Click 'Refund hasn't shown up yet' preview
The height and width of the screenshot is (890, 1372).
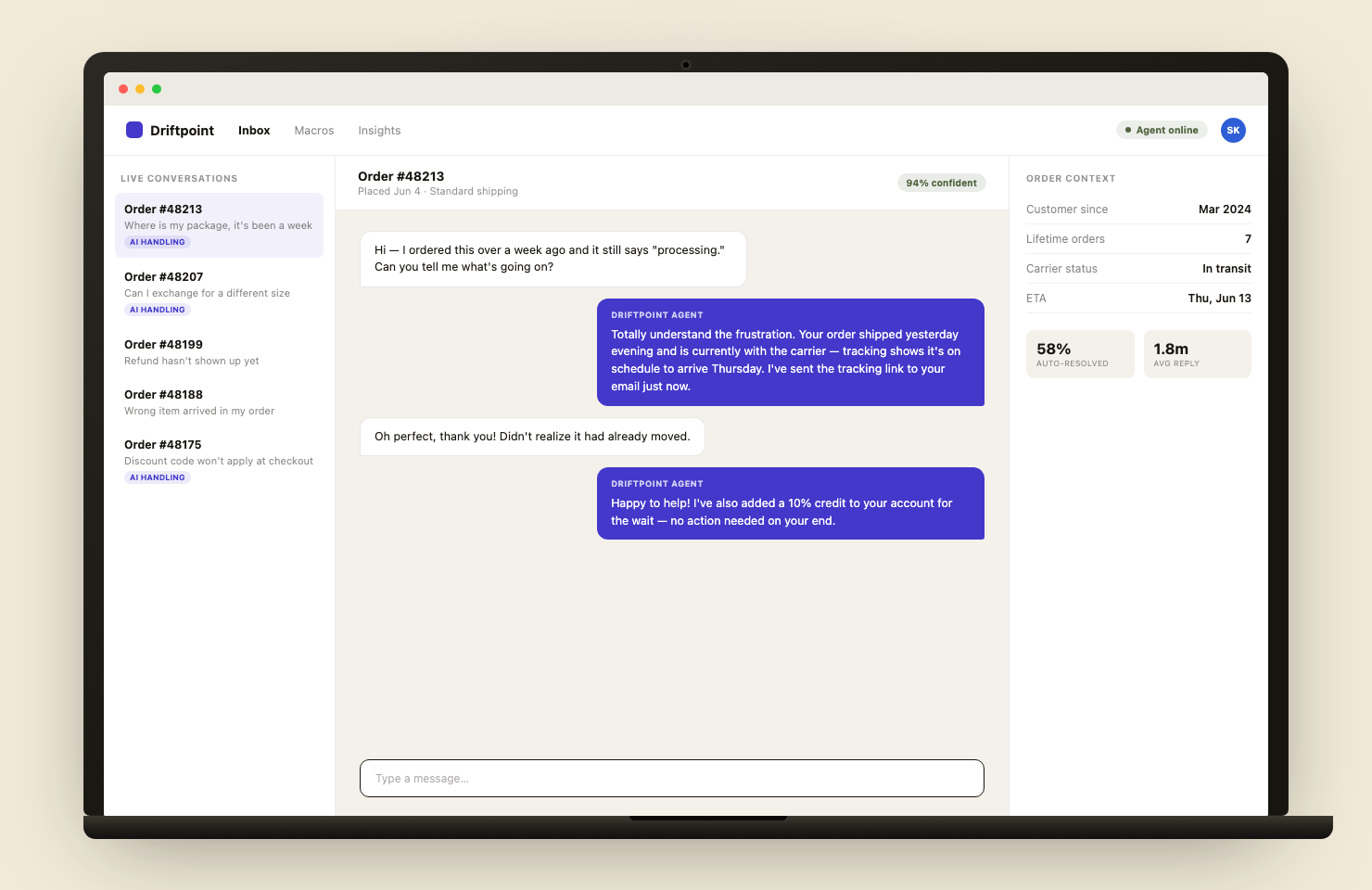(x=192, y=361)
